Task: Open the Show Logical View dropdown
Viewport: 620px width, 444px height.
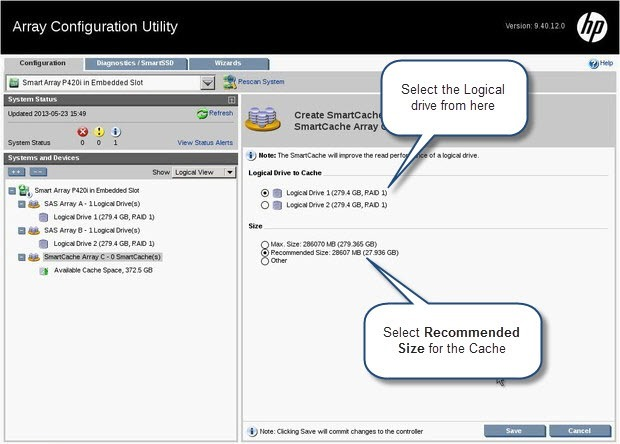Action: click(x=204, y=172)
